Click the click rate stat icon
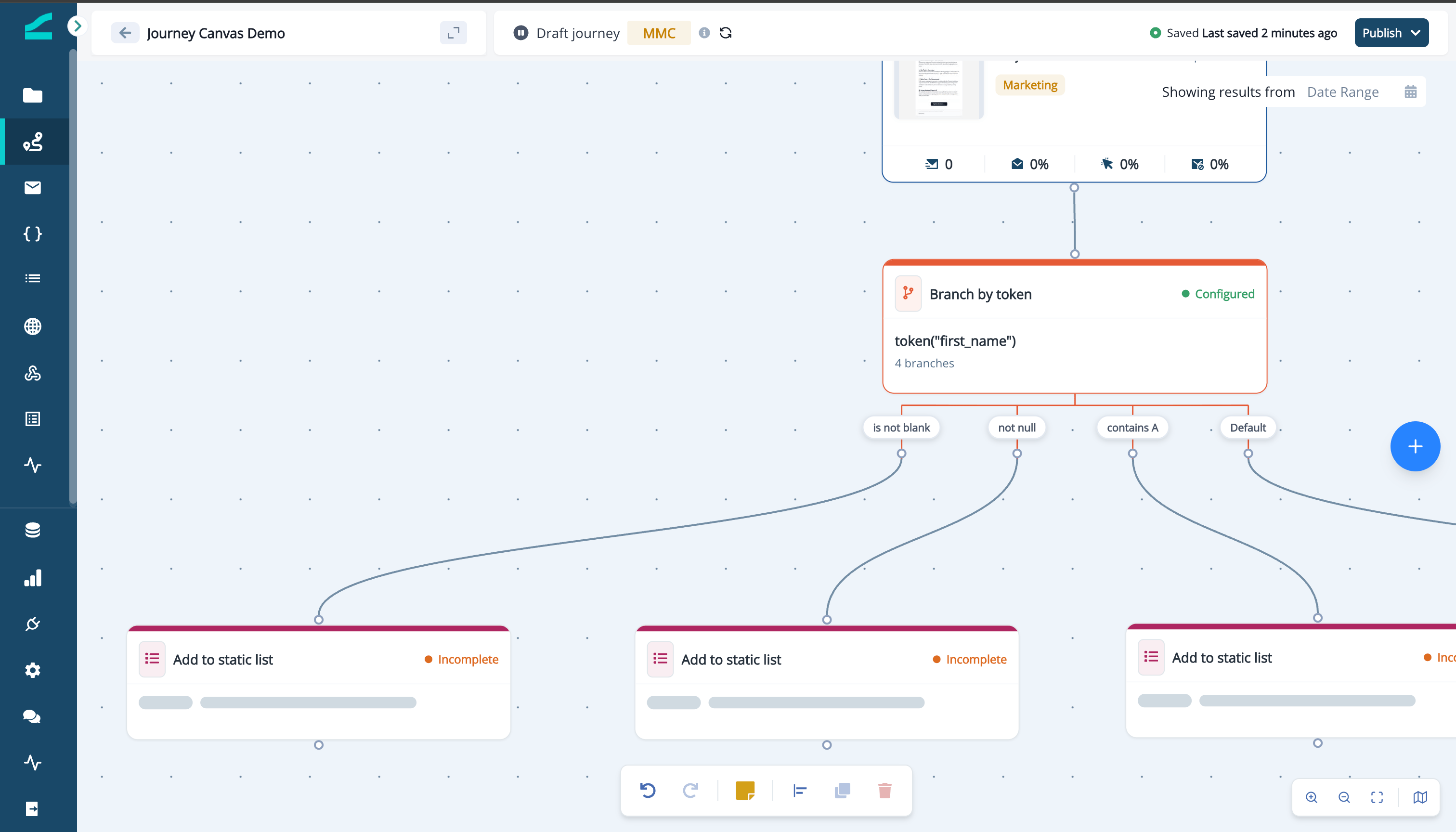Viewport: 1456px width, 832px height. coord(1107,165)
